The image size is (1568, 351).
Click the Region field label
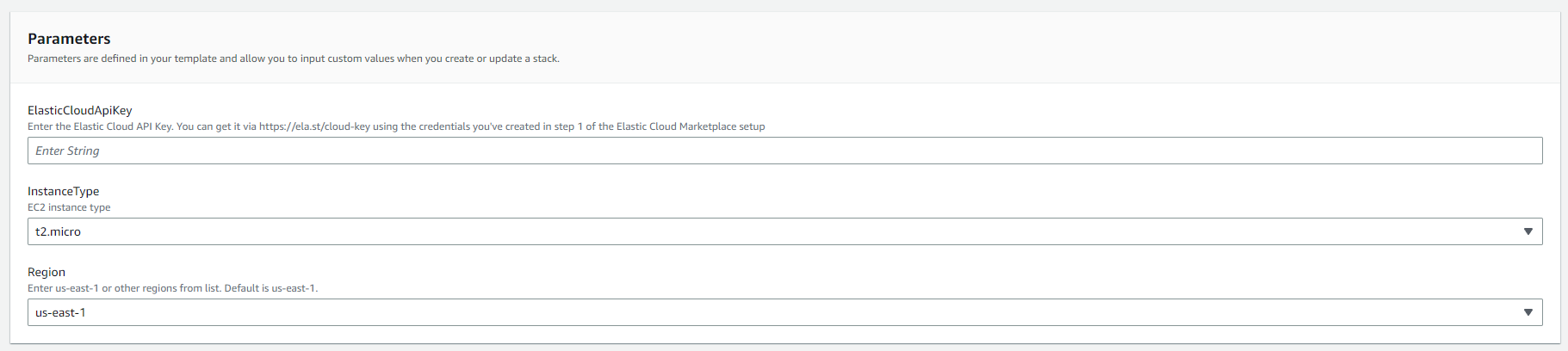(x=46, y=272)
